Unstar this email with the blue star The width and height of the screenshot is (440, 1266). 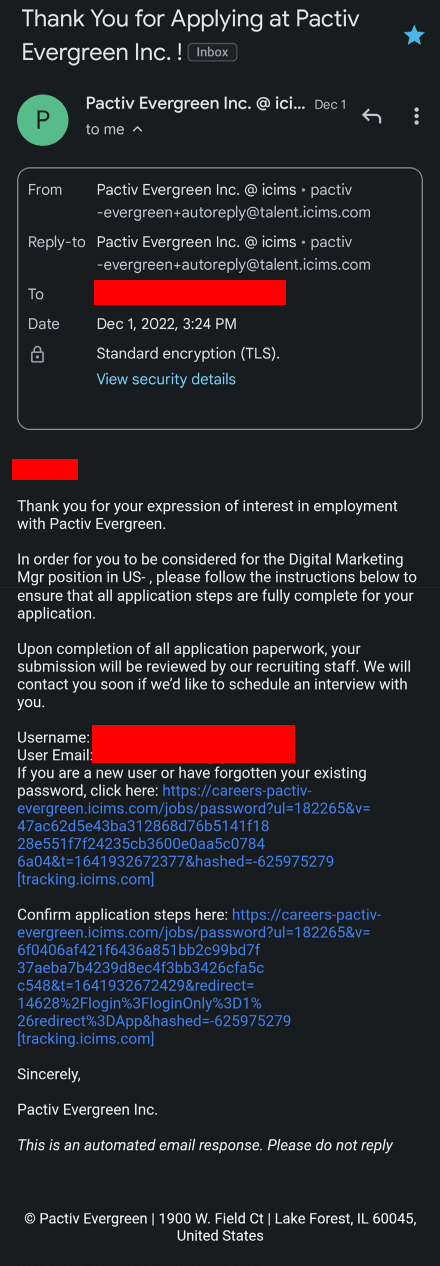[x=414, y=36]
